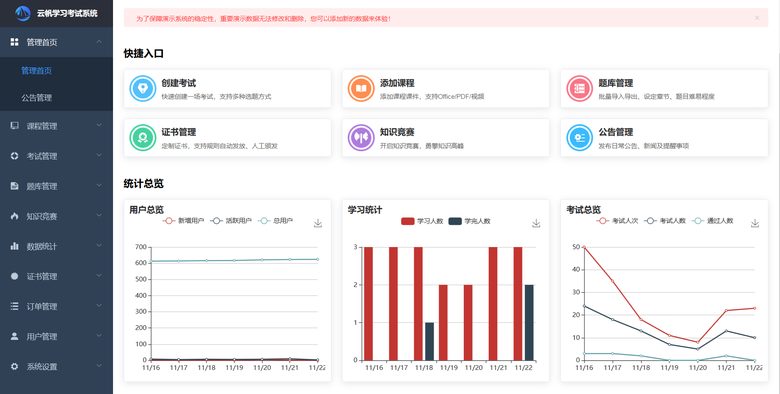780x394 pixels.
Task: Toggle 学完人数 series in legend
Action: pyautogui.click(x=469, y=221)
